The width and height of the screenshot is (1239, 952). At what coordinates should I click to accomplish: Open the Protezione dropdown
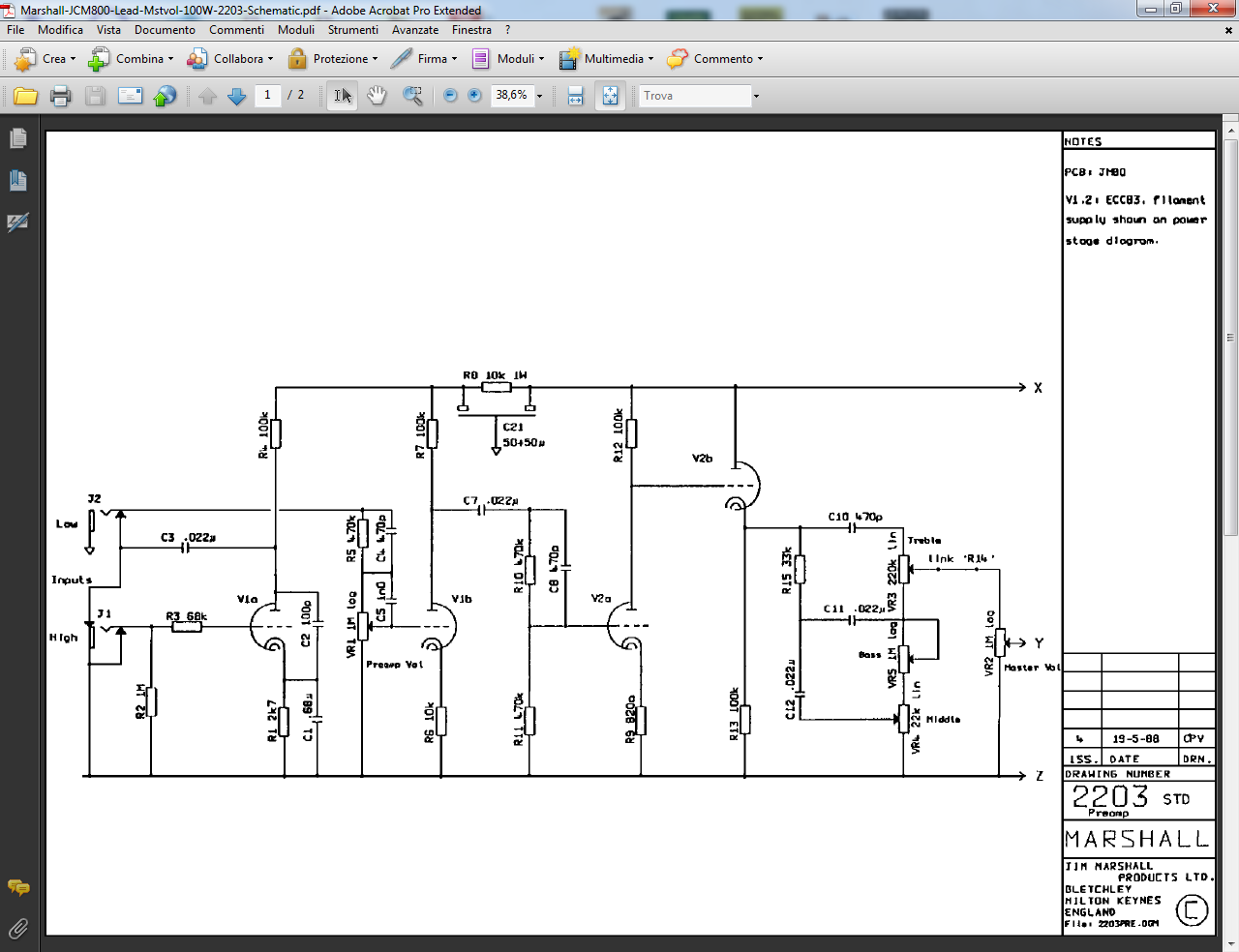(x=334, y=59)
